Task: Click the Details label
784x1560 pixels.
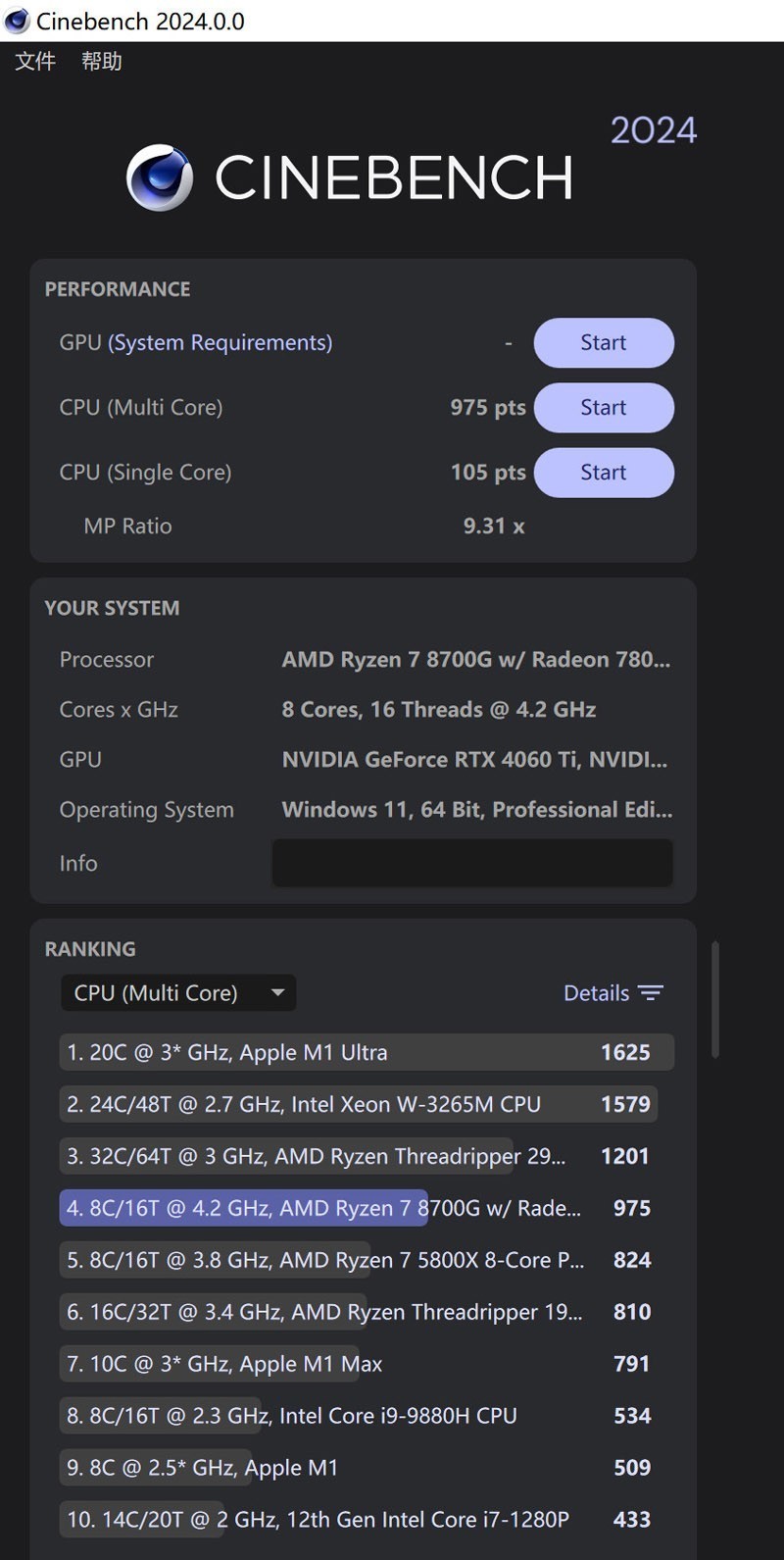Action: 596,992
